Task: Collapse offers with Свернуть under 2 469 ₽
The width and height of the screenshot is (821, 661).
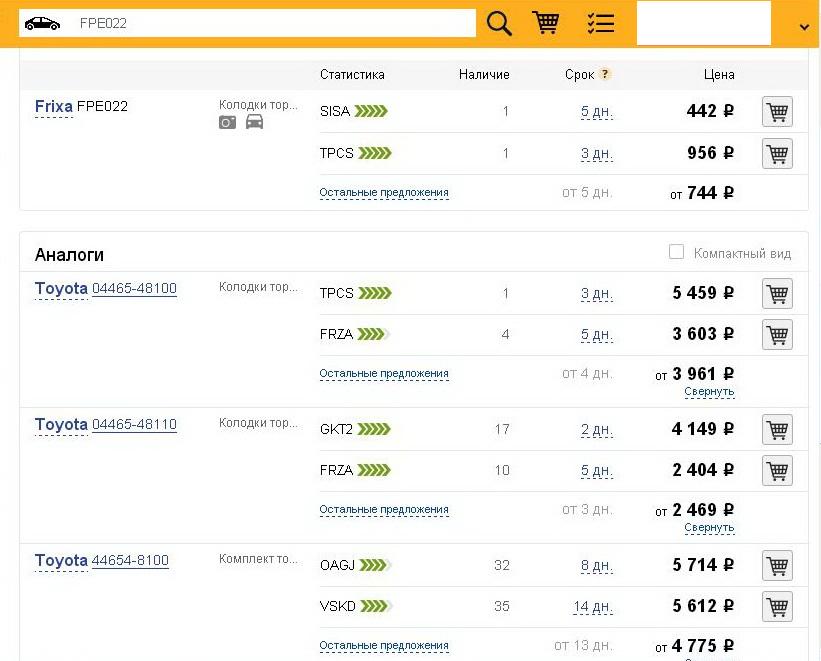Action: (709, 527)
